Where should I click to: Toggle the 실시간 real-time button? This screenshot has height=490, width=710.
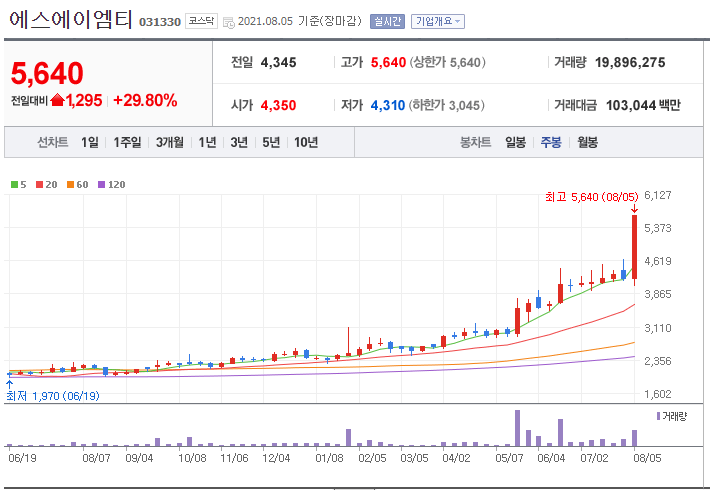tap(387, 21)
